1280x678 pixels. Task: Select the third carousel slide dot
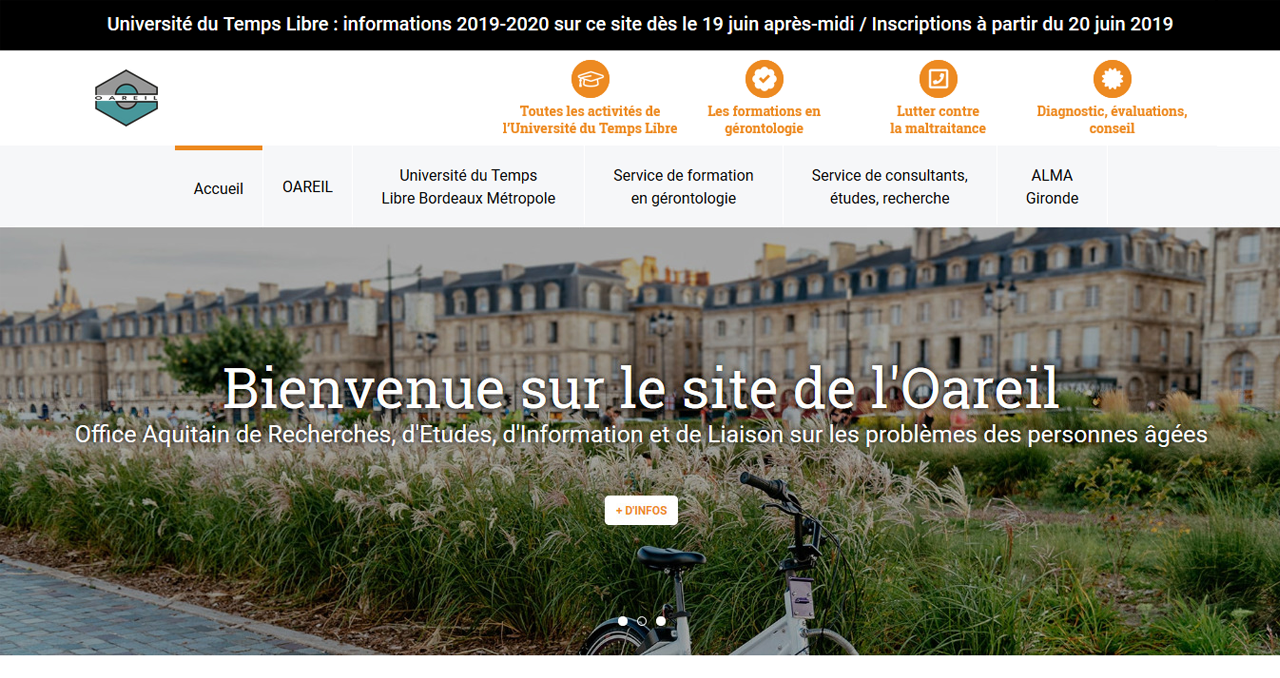(x=661, y=621)
